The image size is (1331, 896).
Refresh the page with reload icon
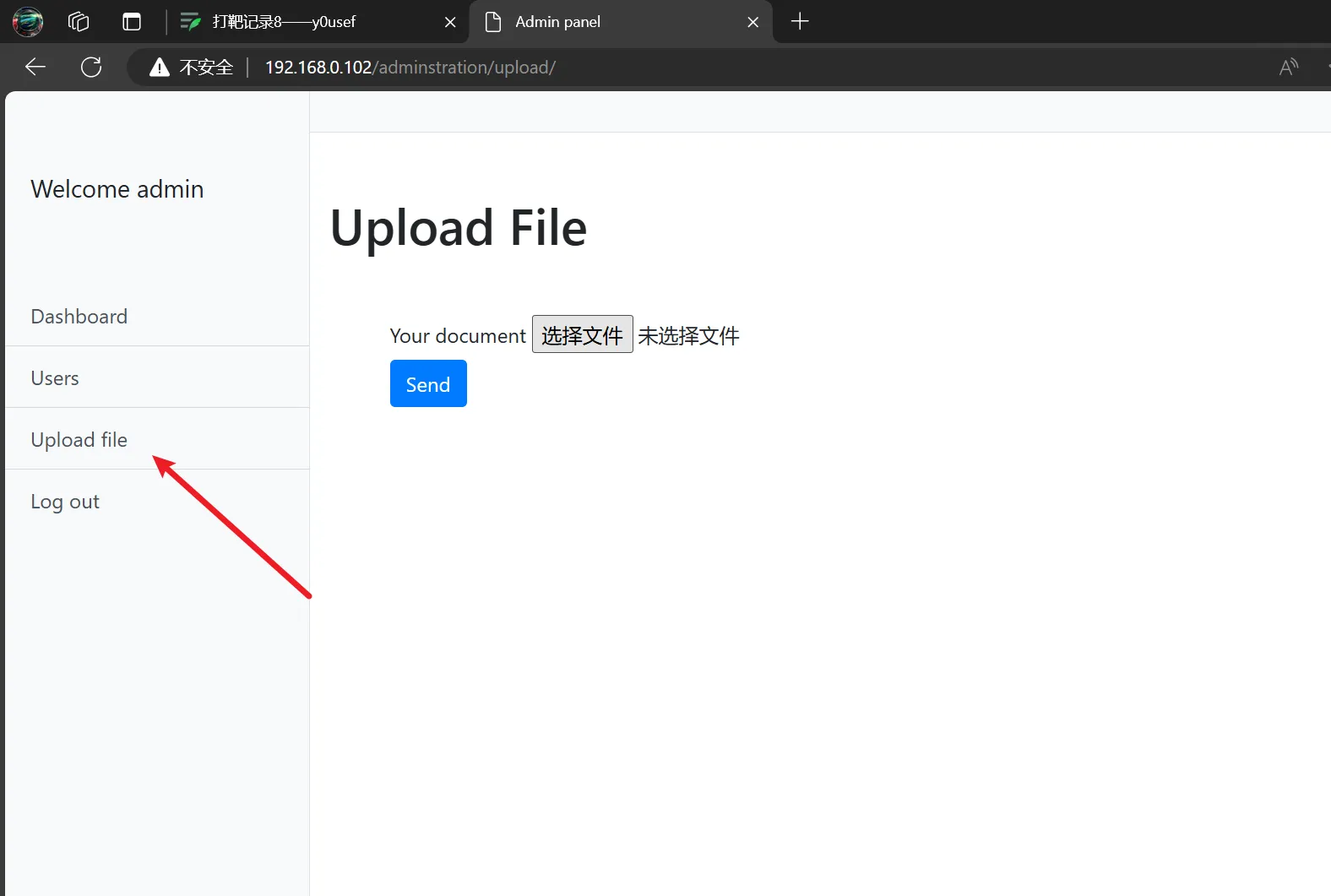[91, 68]
